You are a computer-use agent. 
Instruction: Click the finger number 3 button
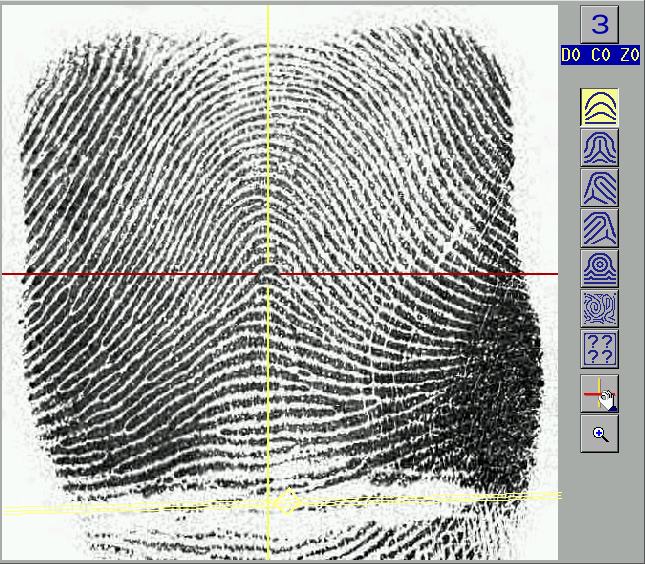[599, 24]
